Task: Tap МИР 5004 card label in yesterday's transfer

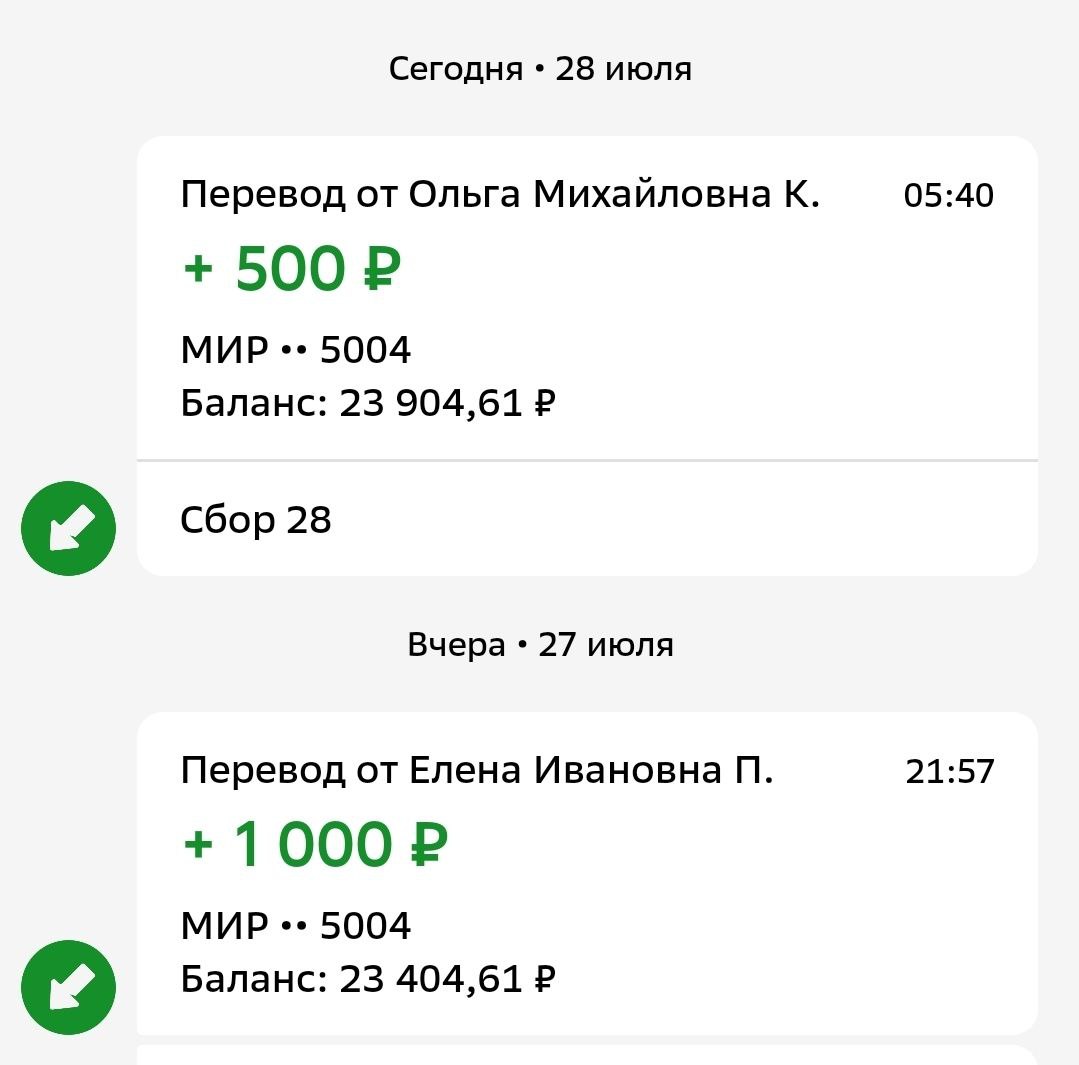Action: [x=295, y=925]
